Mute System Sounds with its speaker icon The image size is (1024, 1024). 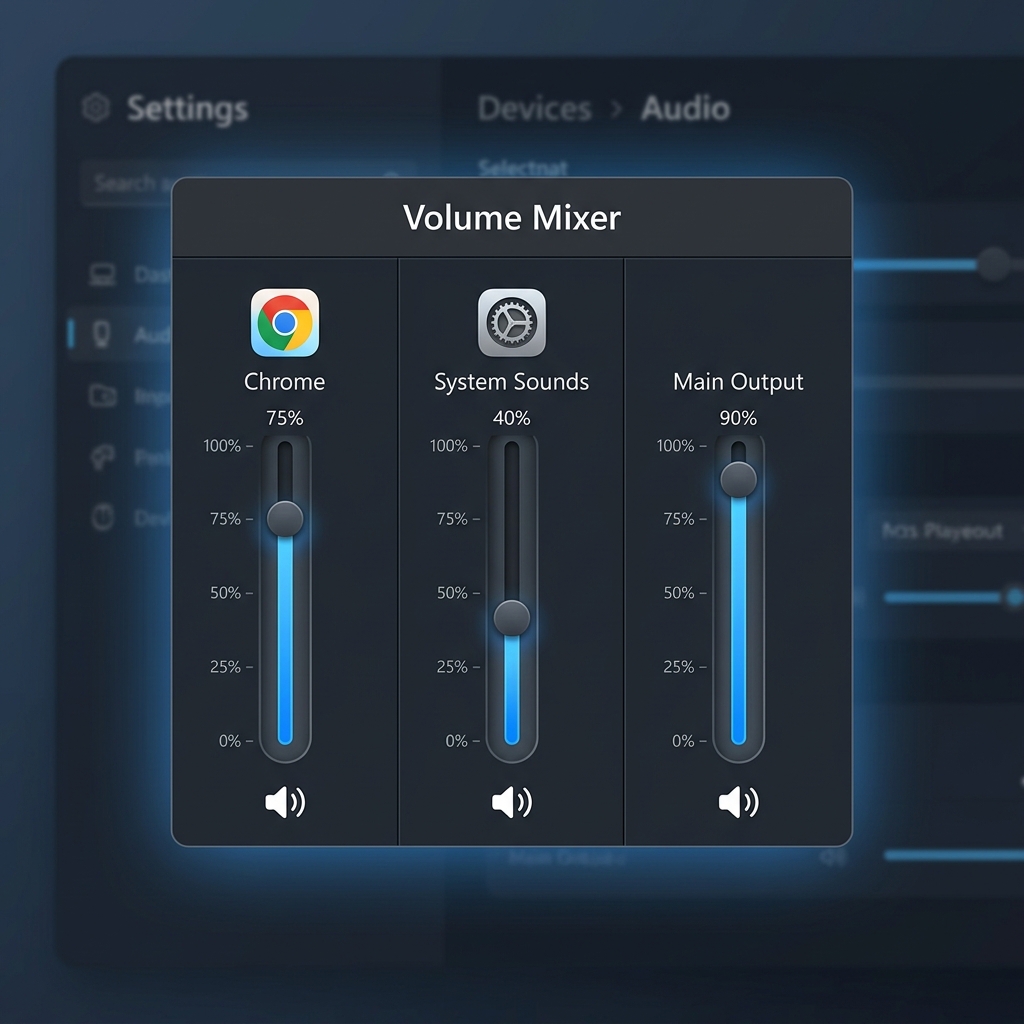tap(511, 802)
